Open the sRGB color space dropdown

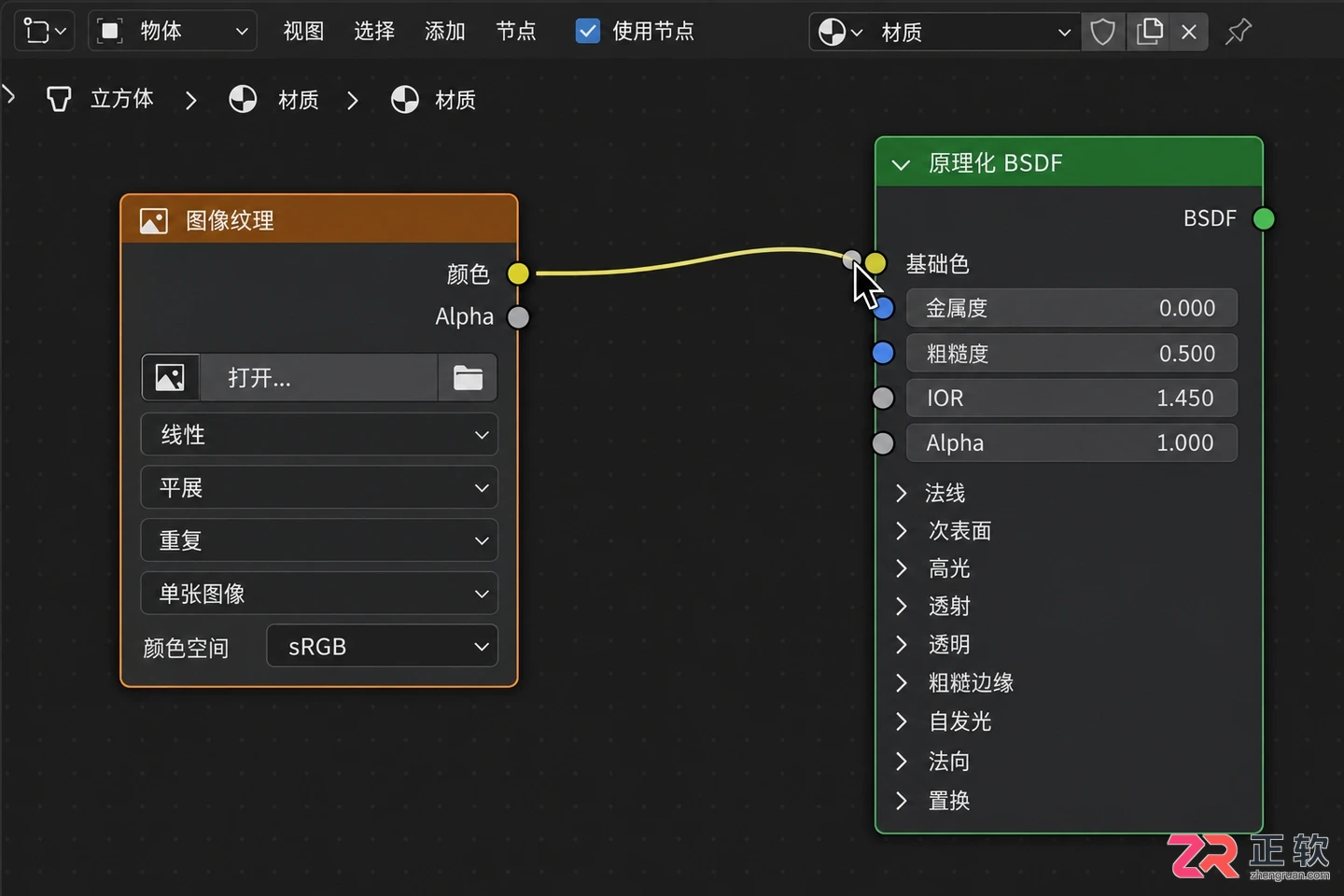tap(382, 646)
